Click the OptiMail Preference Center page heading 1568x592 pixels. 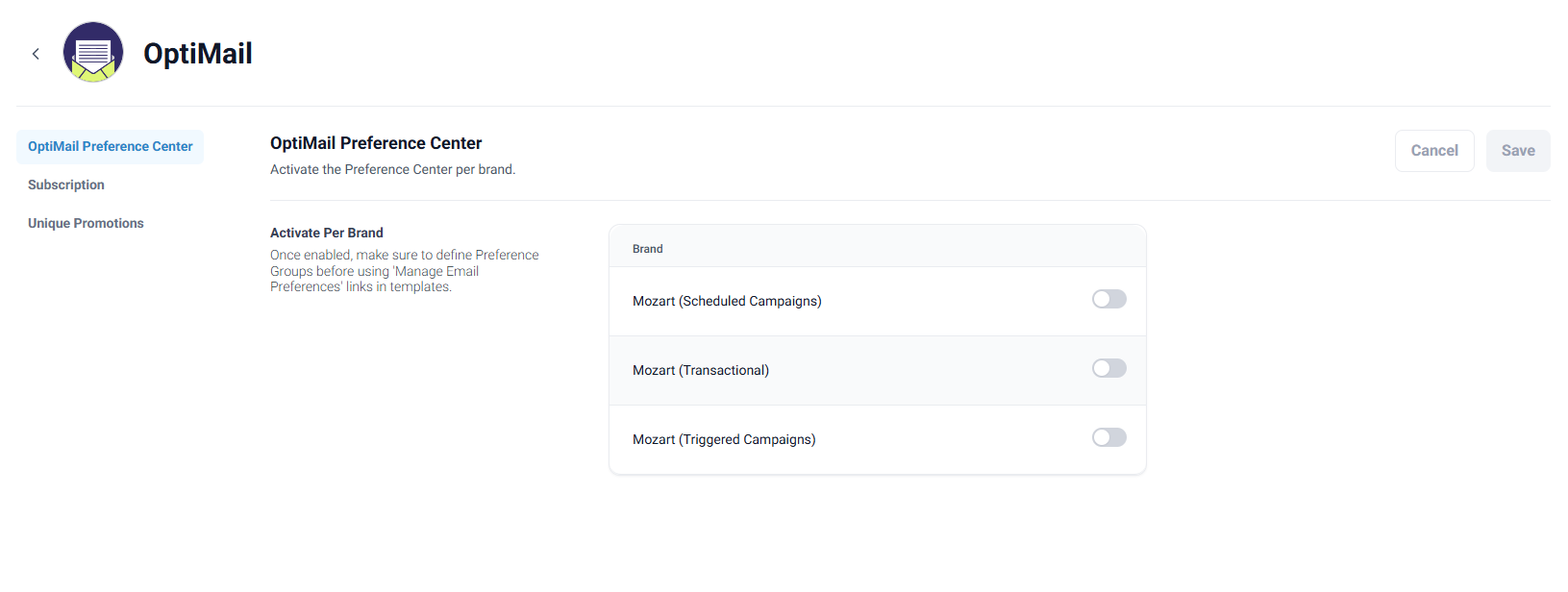(376, 143)
